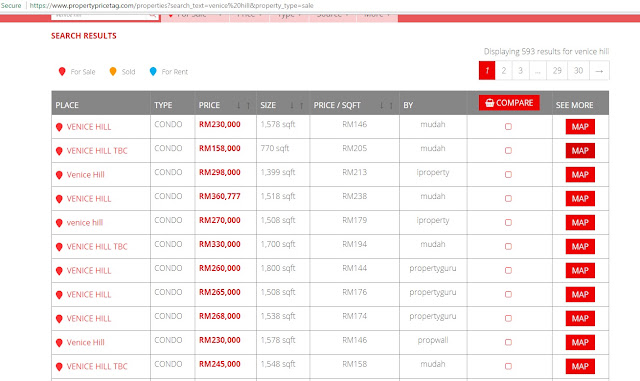Click the pin icon on RM330,000 row
Image resolution: width=640 pixels, height=381 pixels.
pos(59,247)
